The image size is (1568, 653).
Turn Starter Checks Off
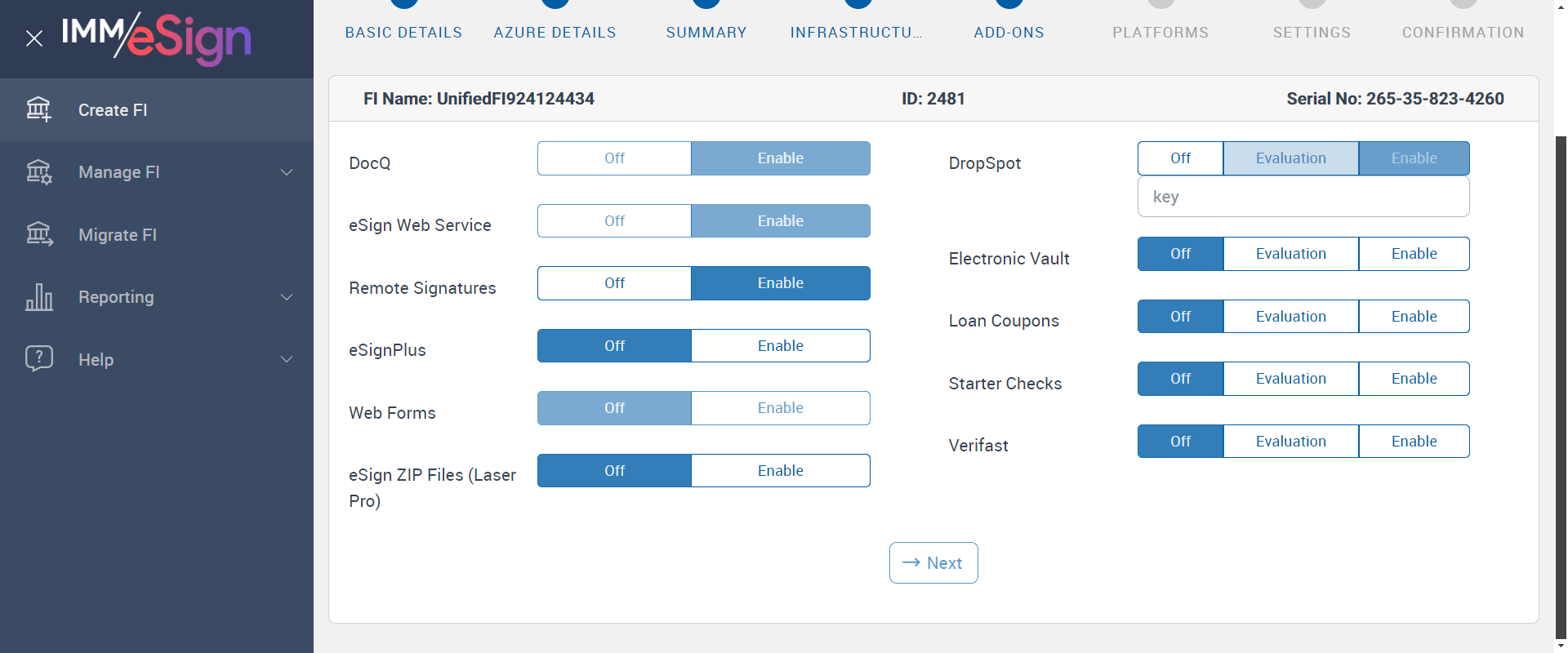1181,379
